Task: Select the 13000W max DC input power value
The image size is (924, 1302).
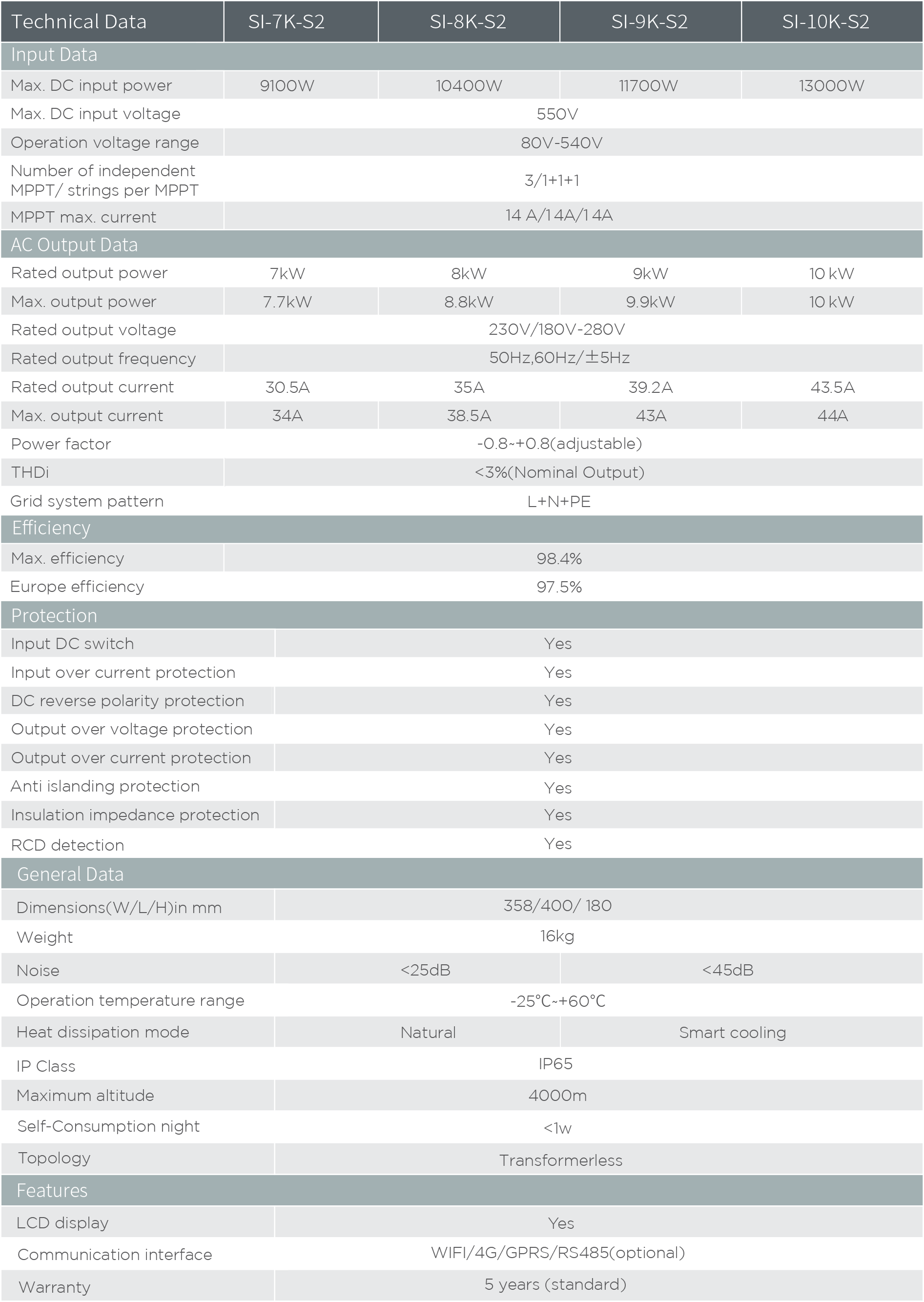Action: pos(831,86)
